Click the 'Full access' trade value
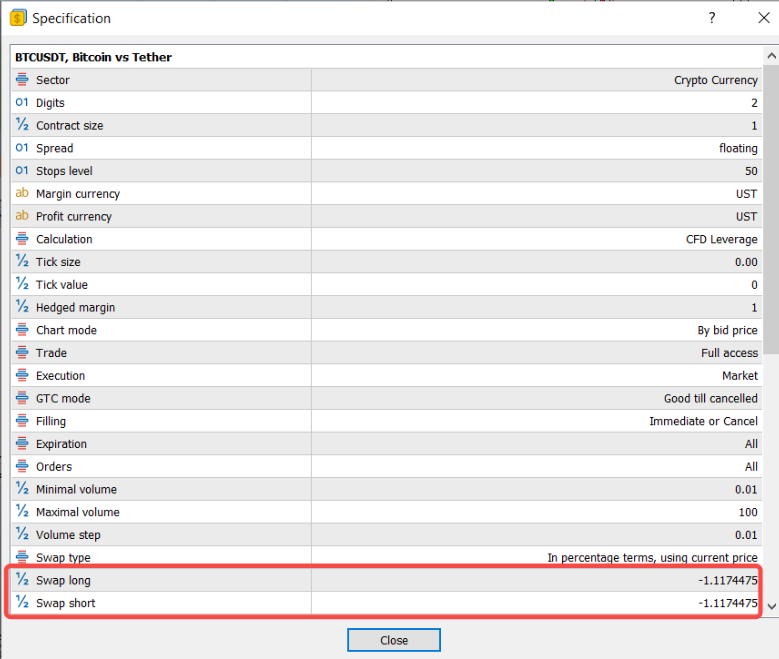Viewport: 779px width, 659px height. tap(729, 353)
